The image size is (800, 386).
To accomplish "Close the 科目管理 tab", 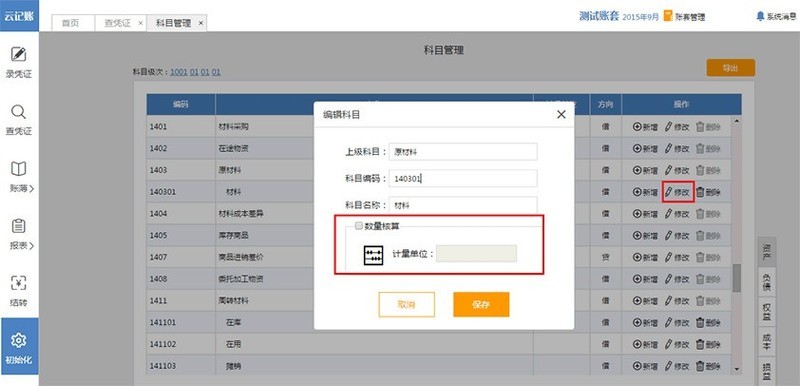I will [201, 23].
